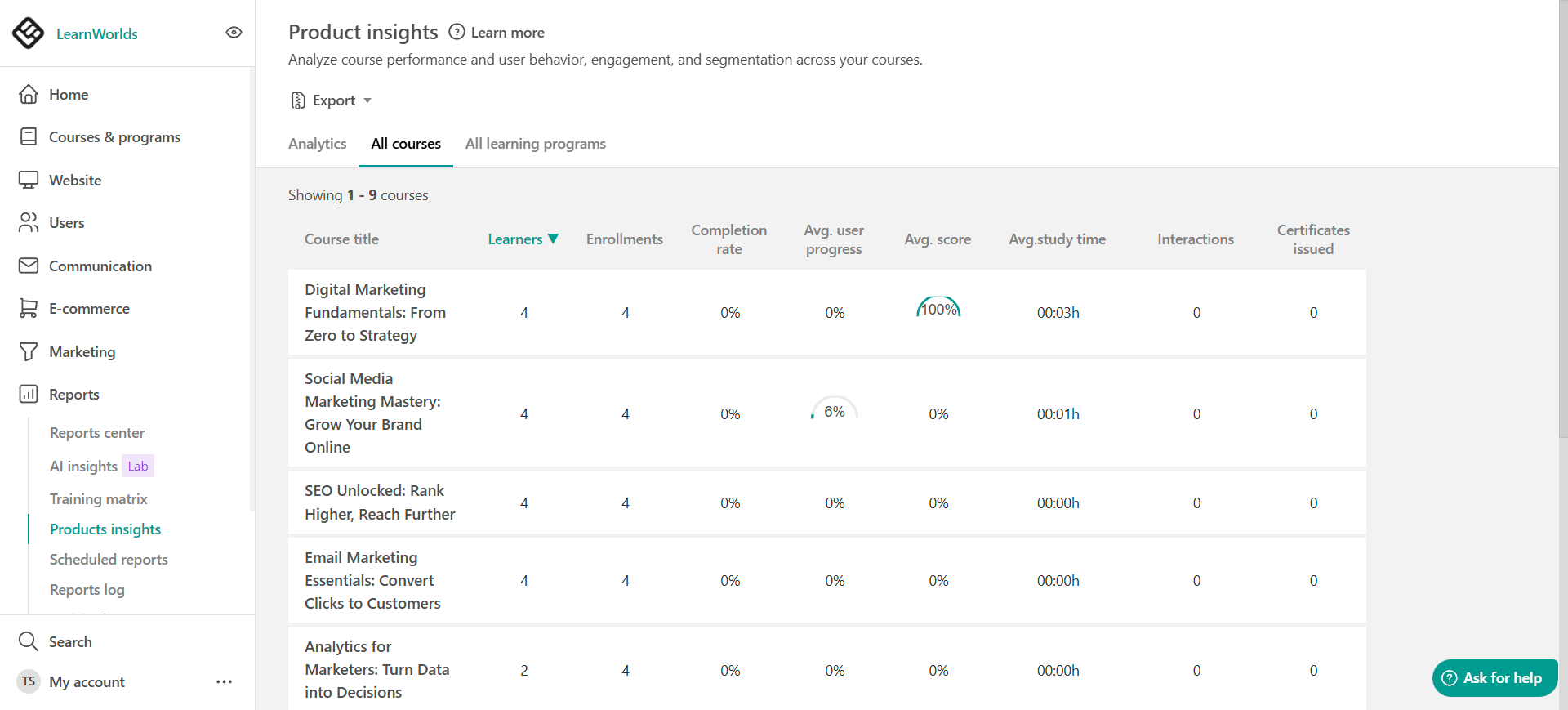
Task: Click the Courses & programs book icon
Action: (x=29, y=136)
